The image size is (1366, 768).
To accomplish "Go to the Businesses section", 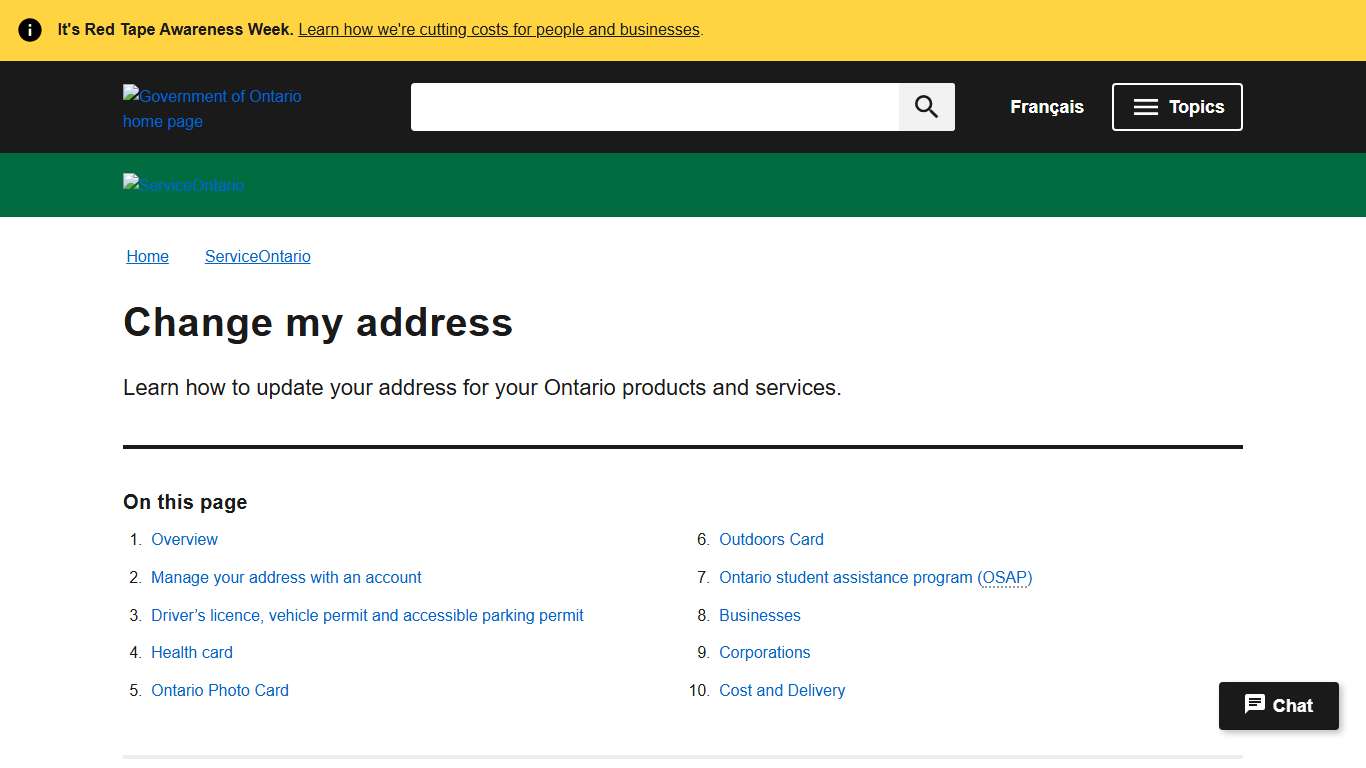I will click(x=760, y=615).
